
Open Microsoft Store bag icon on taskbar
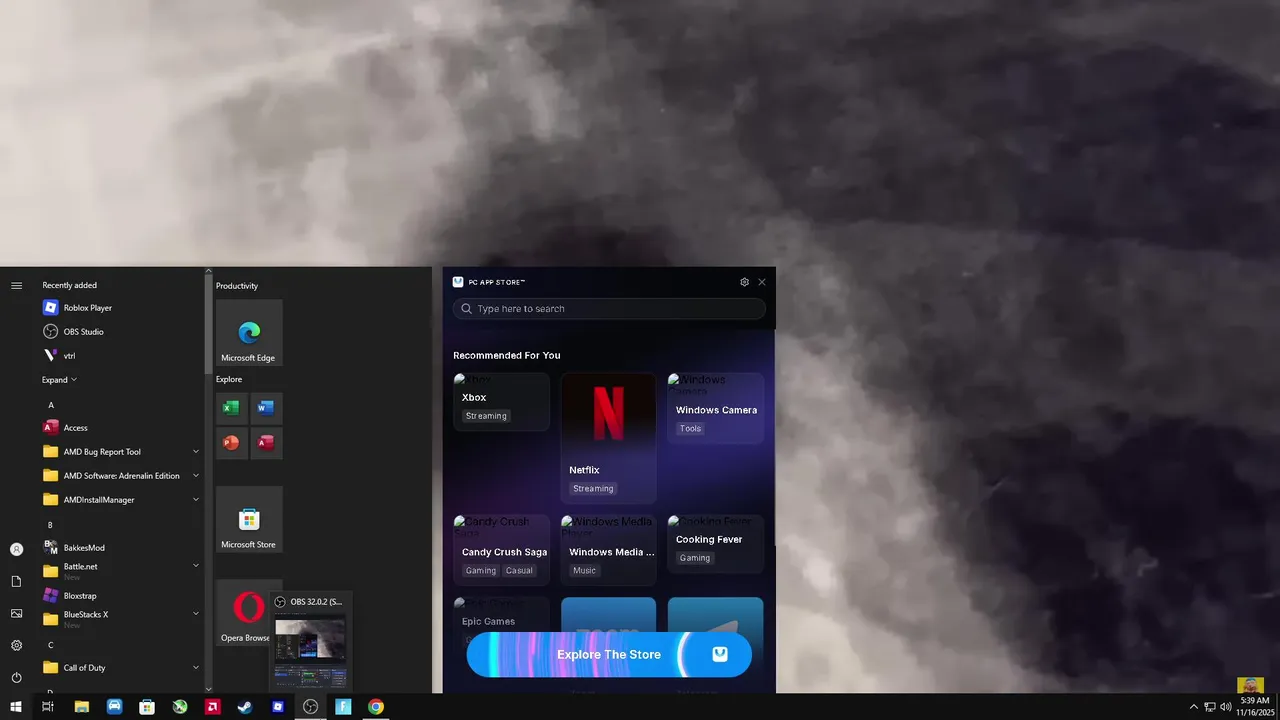coord(147,707)
